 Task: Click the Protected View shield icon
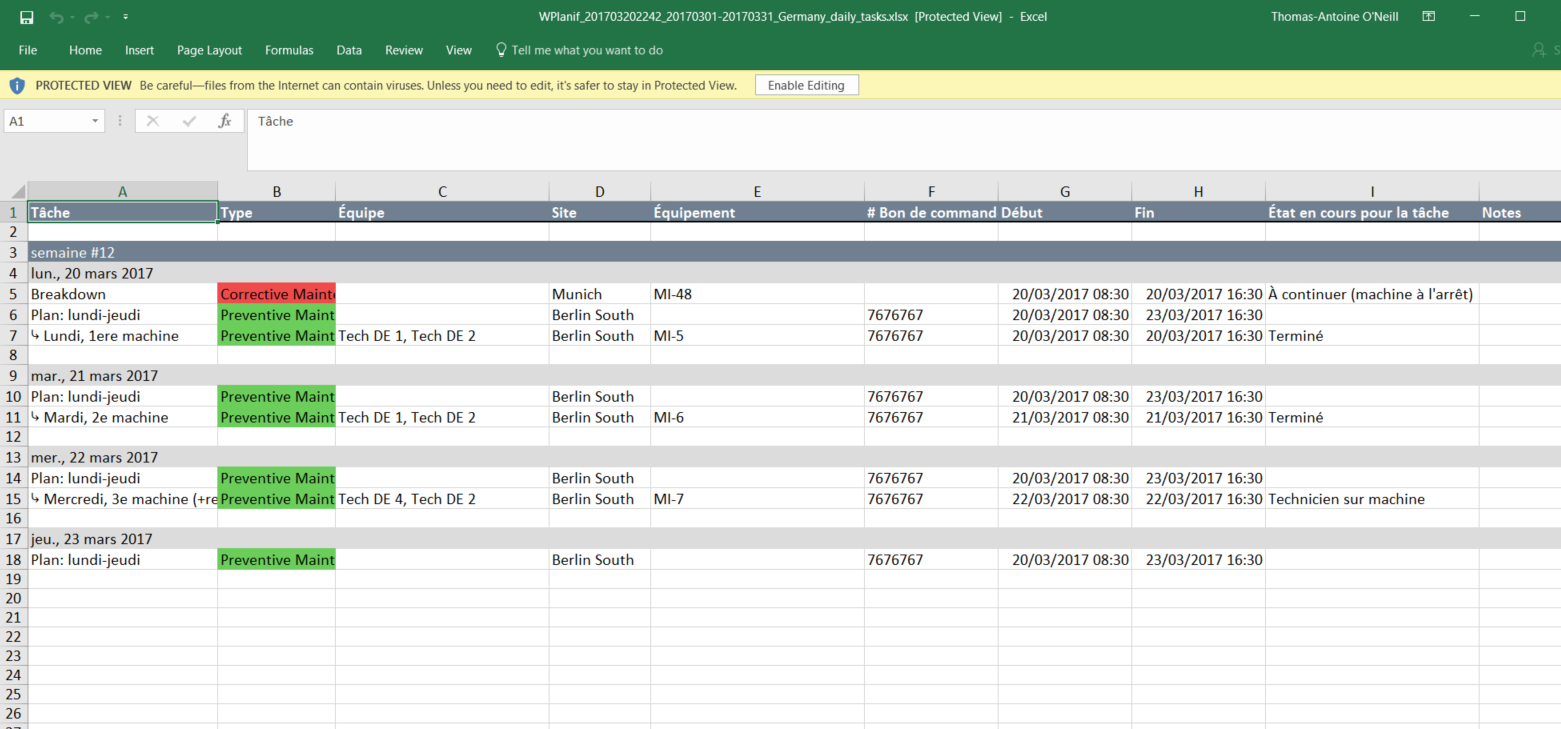click(17, 85)
